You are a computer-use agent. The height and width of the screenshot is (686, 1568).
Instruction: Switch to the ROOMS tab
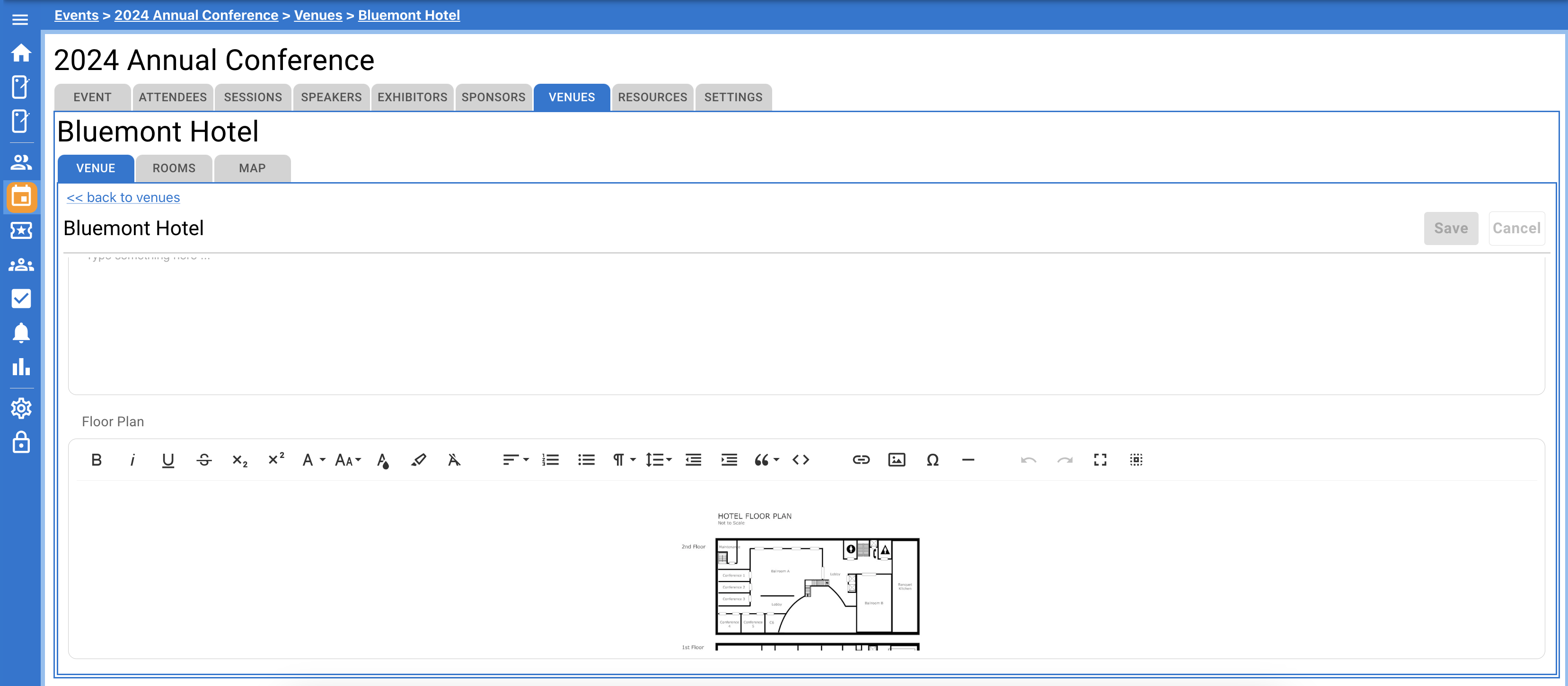174,168
